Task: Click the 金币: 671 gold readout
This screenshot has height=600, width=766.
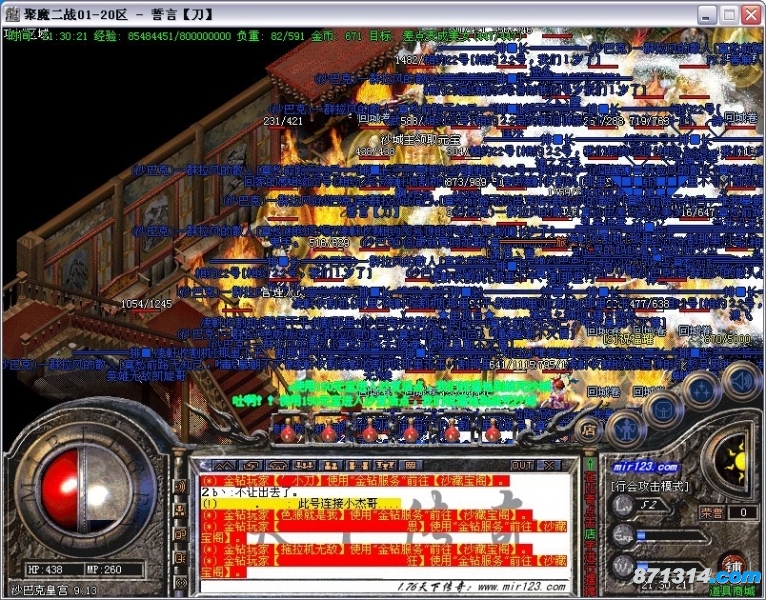Action: 336,36
